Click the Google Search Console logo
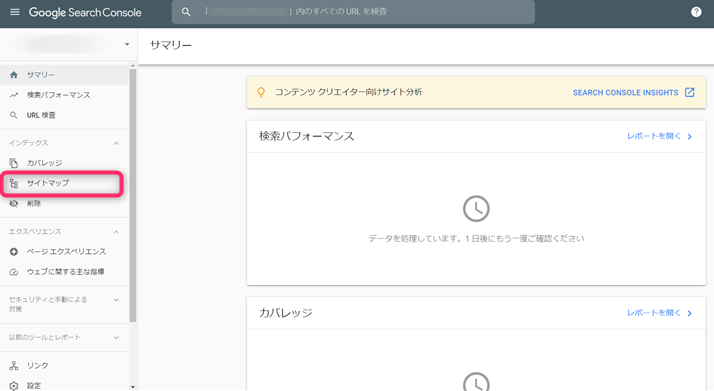Screen dimensions: 714x391 (85, 12)
